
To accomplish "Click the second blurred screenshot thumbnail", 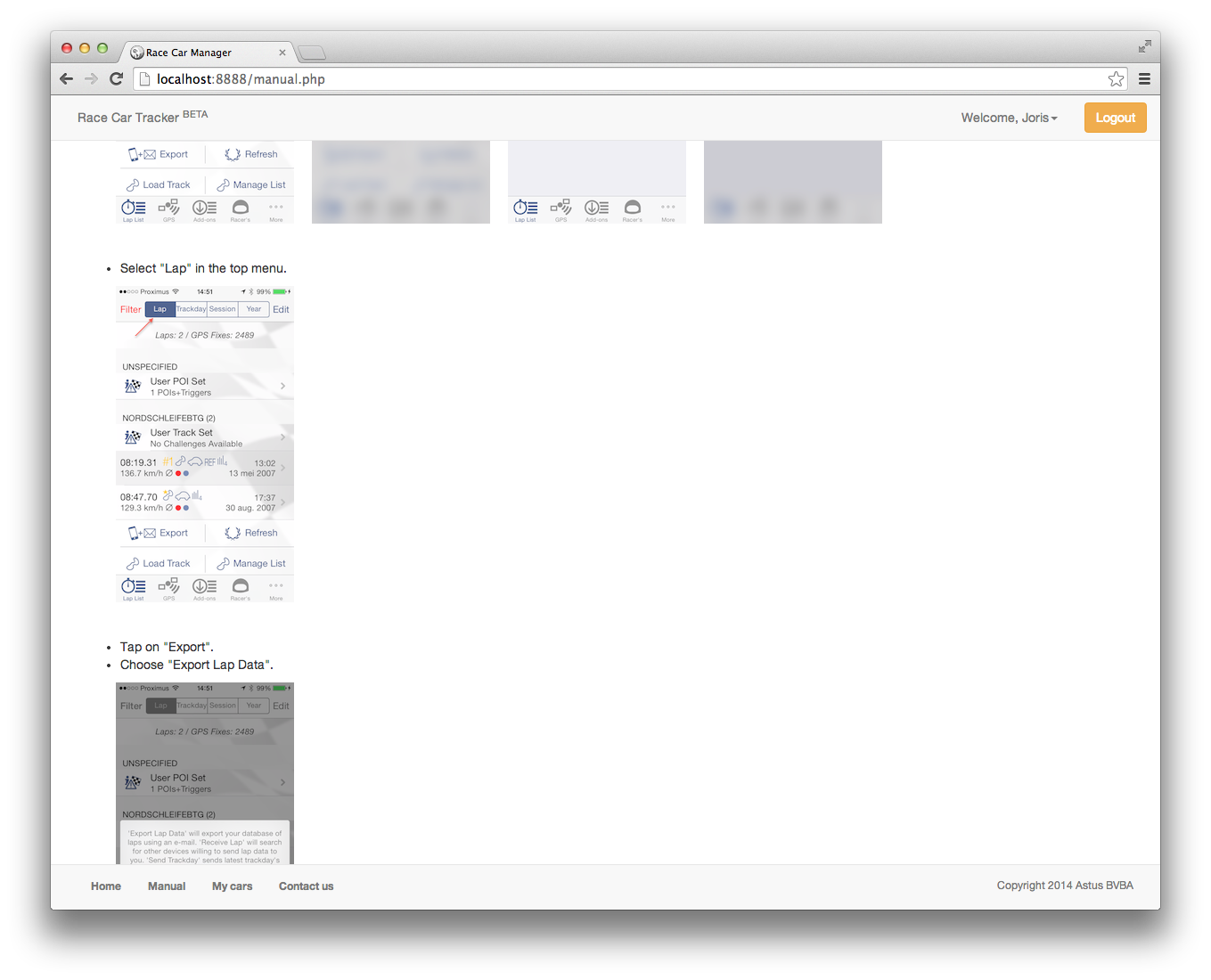I will 401,182.
